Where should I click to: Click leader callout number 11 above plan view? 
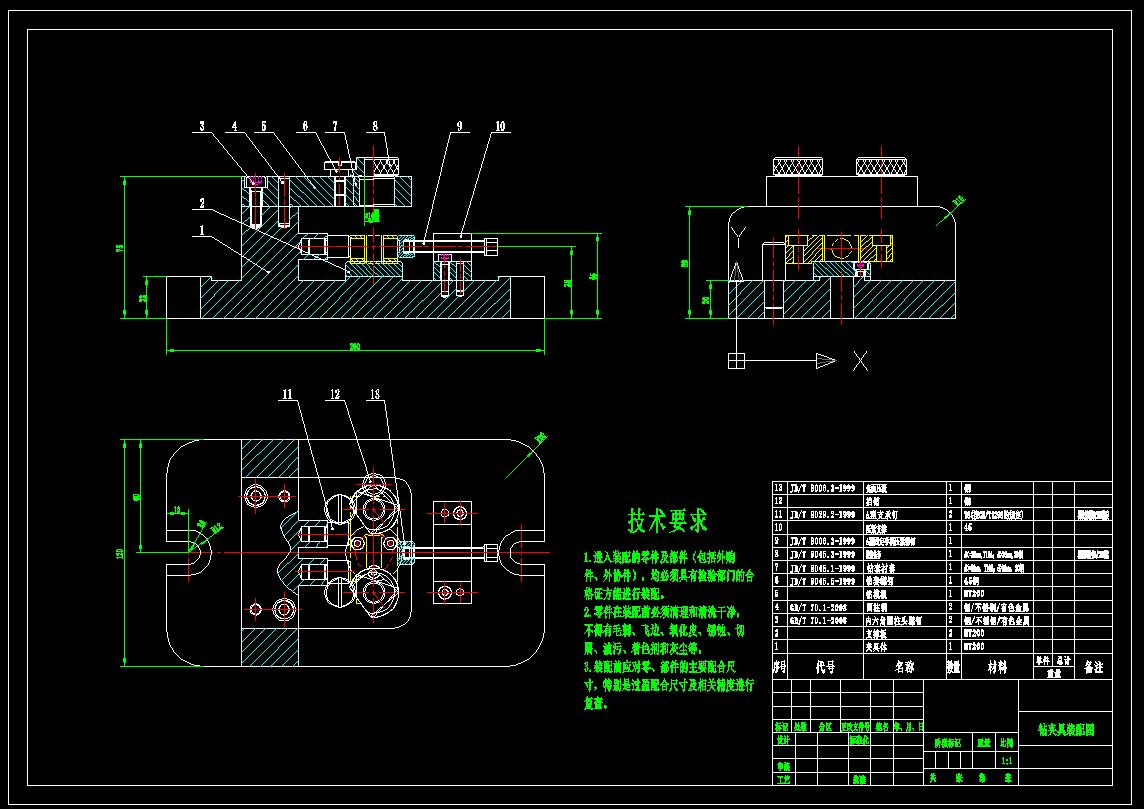[287, 394]
